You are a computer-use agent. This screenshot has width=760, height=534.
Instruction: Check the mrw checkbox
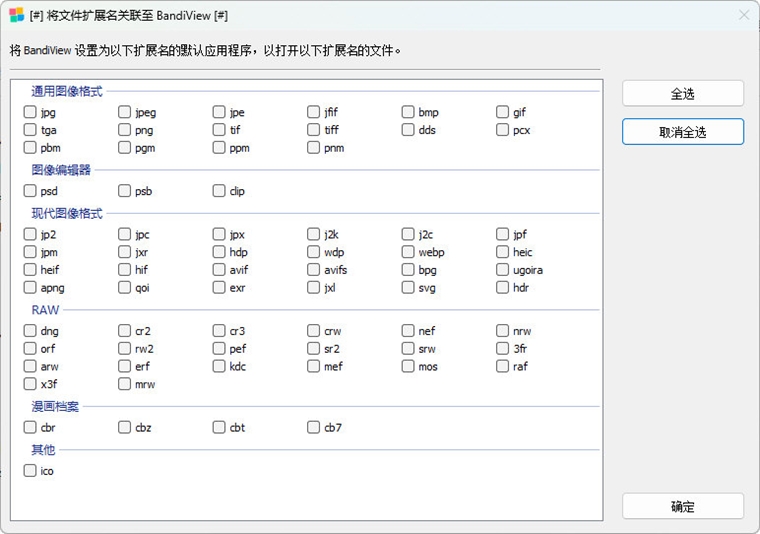click(125, 384)
